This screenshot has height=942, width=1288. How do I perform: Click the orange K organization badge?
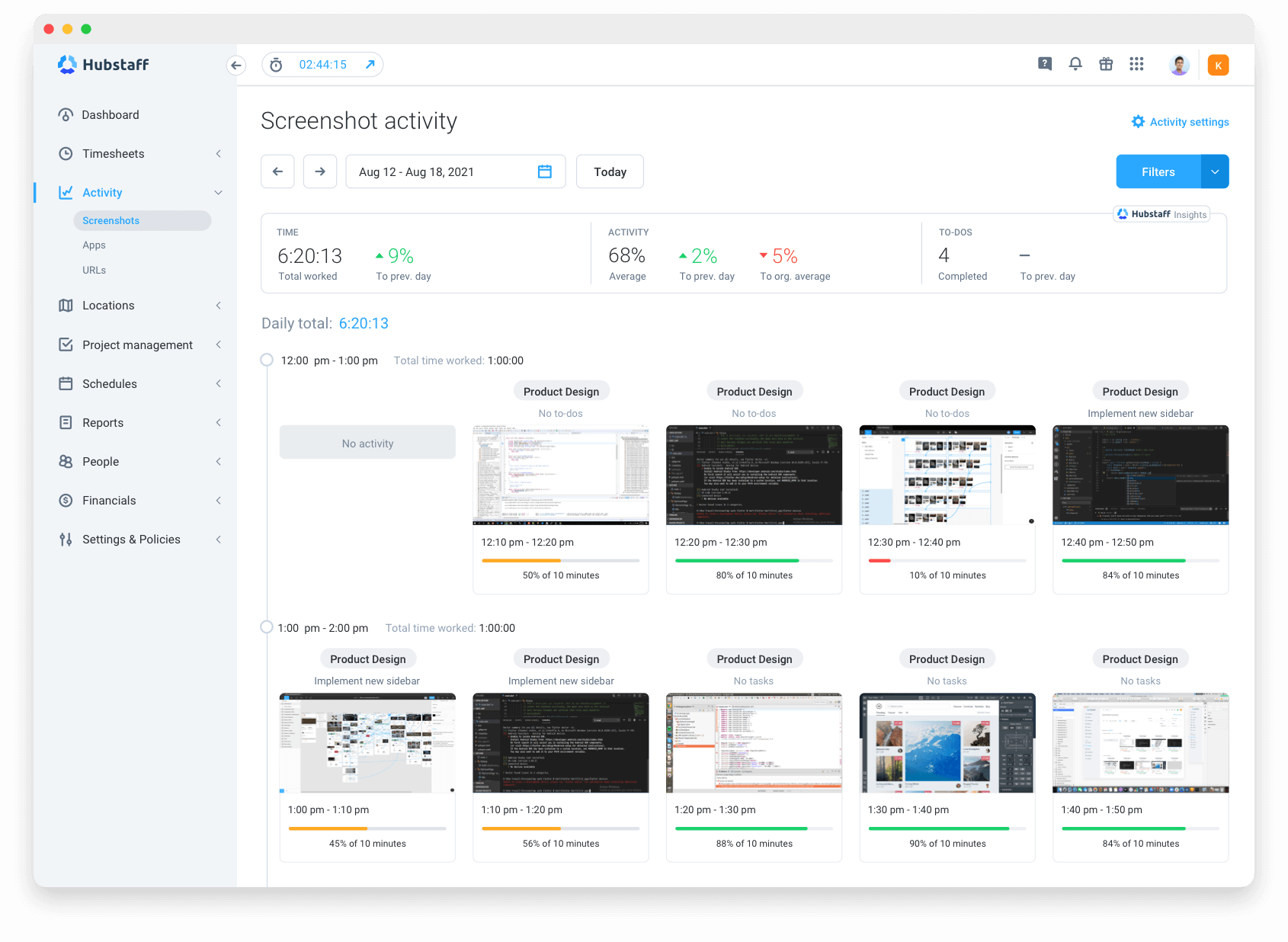pyautogui.click(x=1218, y=66)
